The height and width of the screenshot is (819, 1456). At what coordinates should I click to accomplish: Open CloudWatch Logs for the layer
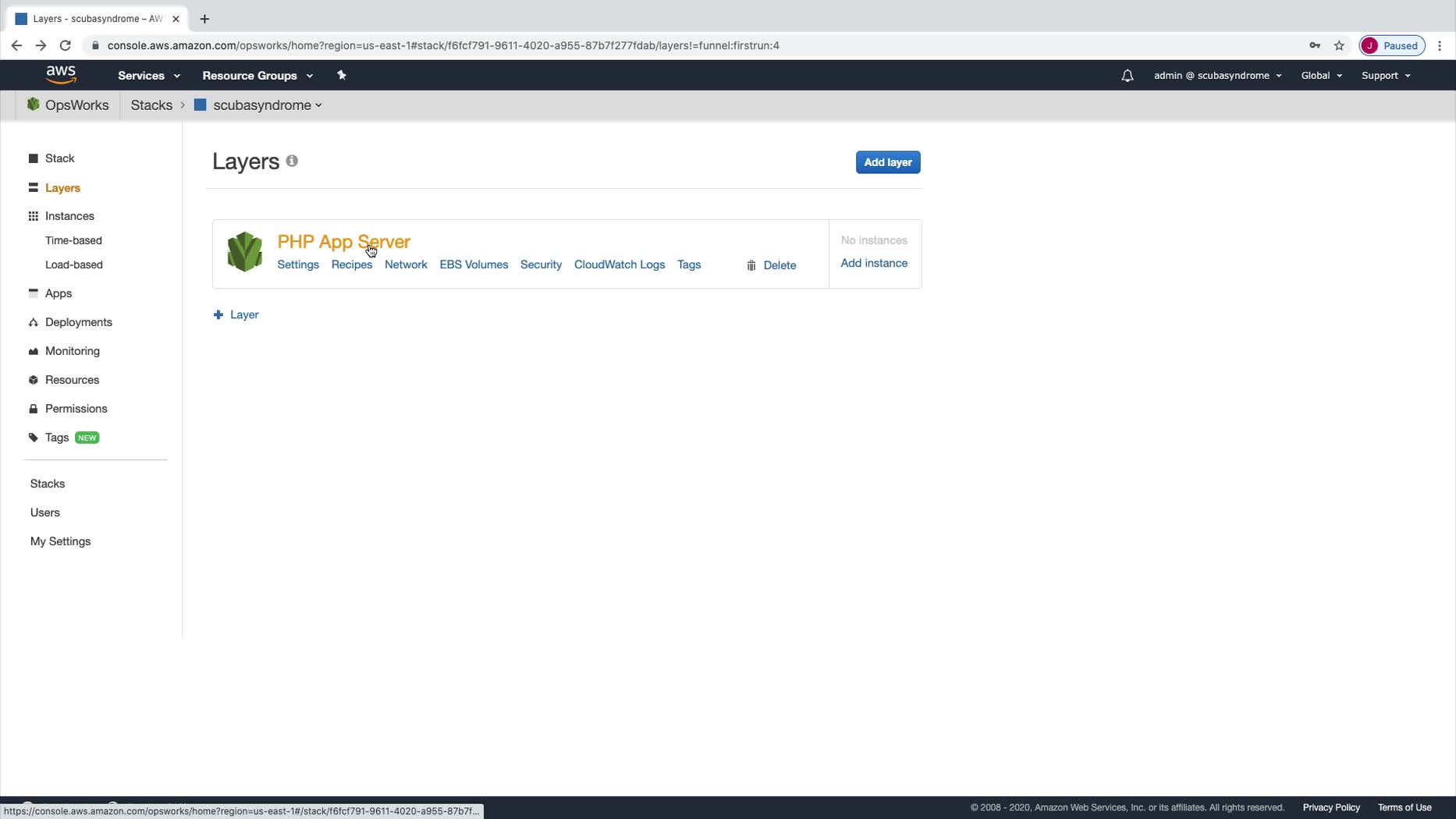[x=620, y=264]
